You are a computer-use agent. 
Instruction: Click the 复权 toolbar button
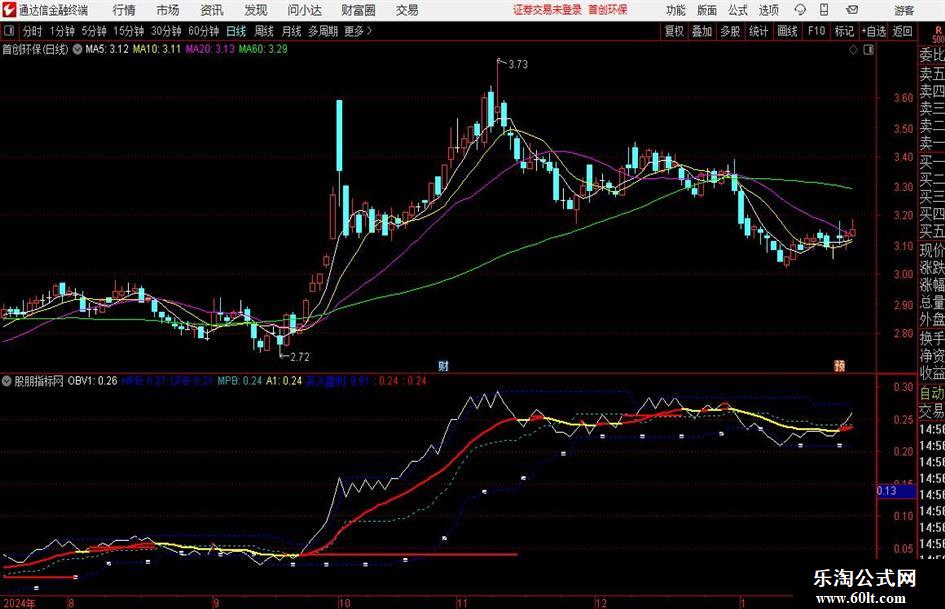tap(674, 31)
